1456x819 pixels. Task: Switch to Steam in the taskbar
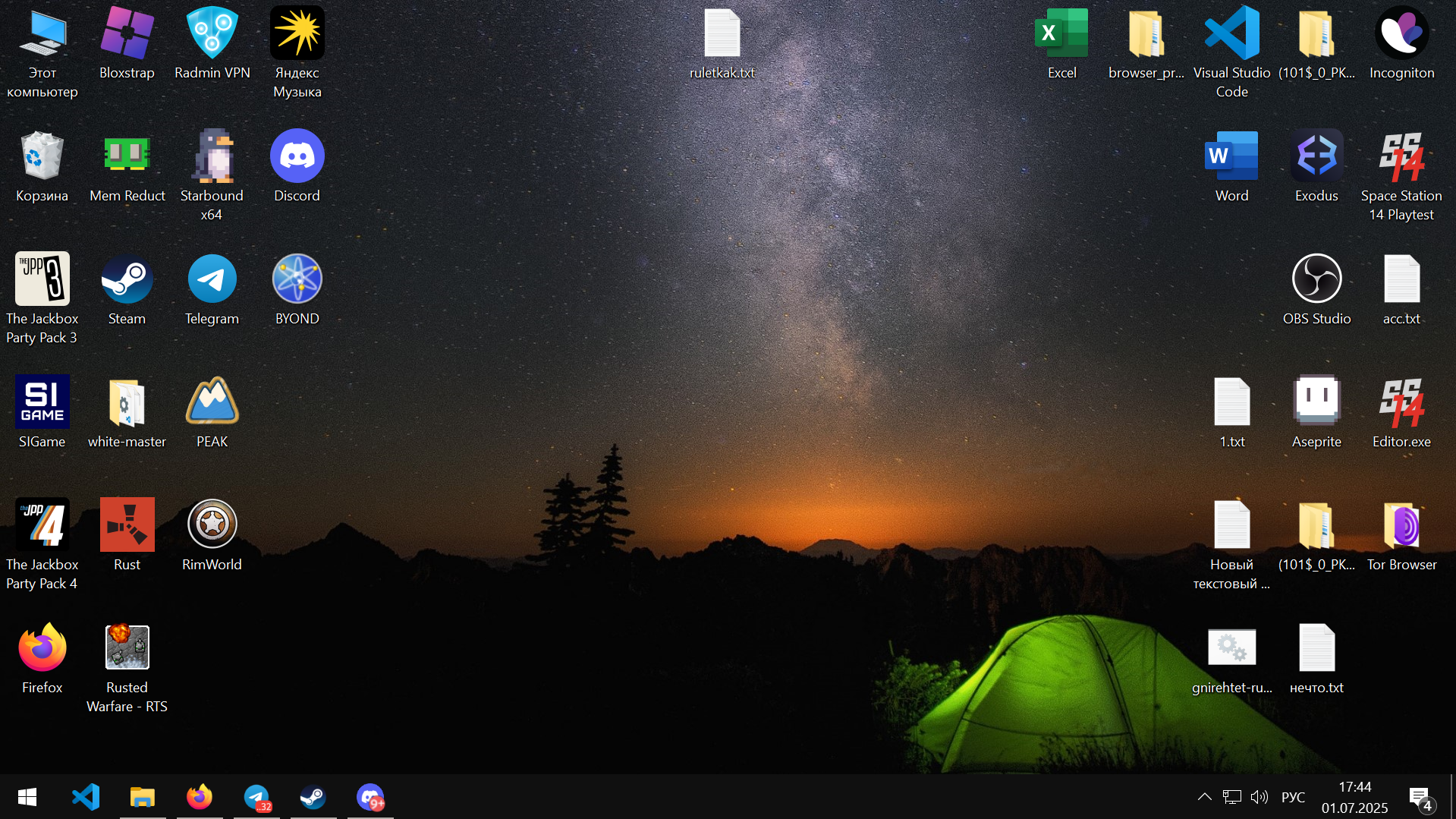313,797
